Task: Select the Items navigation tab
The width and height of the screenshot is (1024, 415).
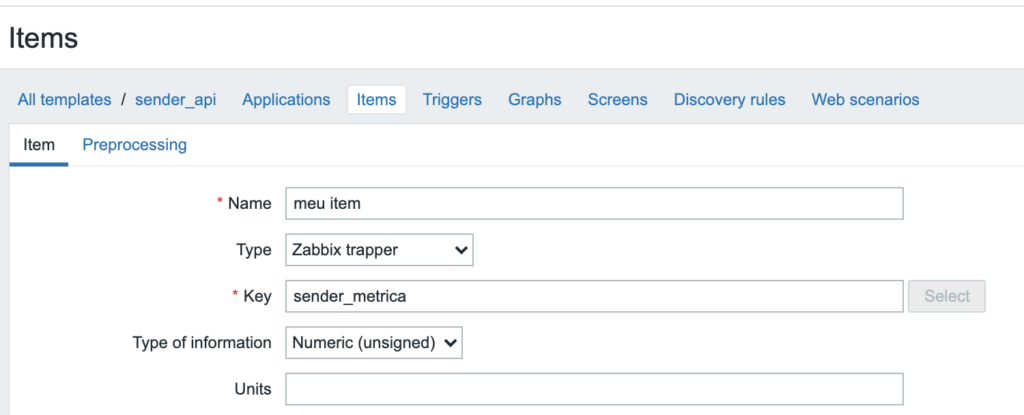Action: pos(376,100)
